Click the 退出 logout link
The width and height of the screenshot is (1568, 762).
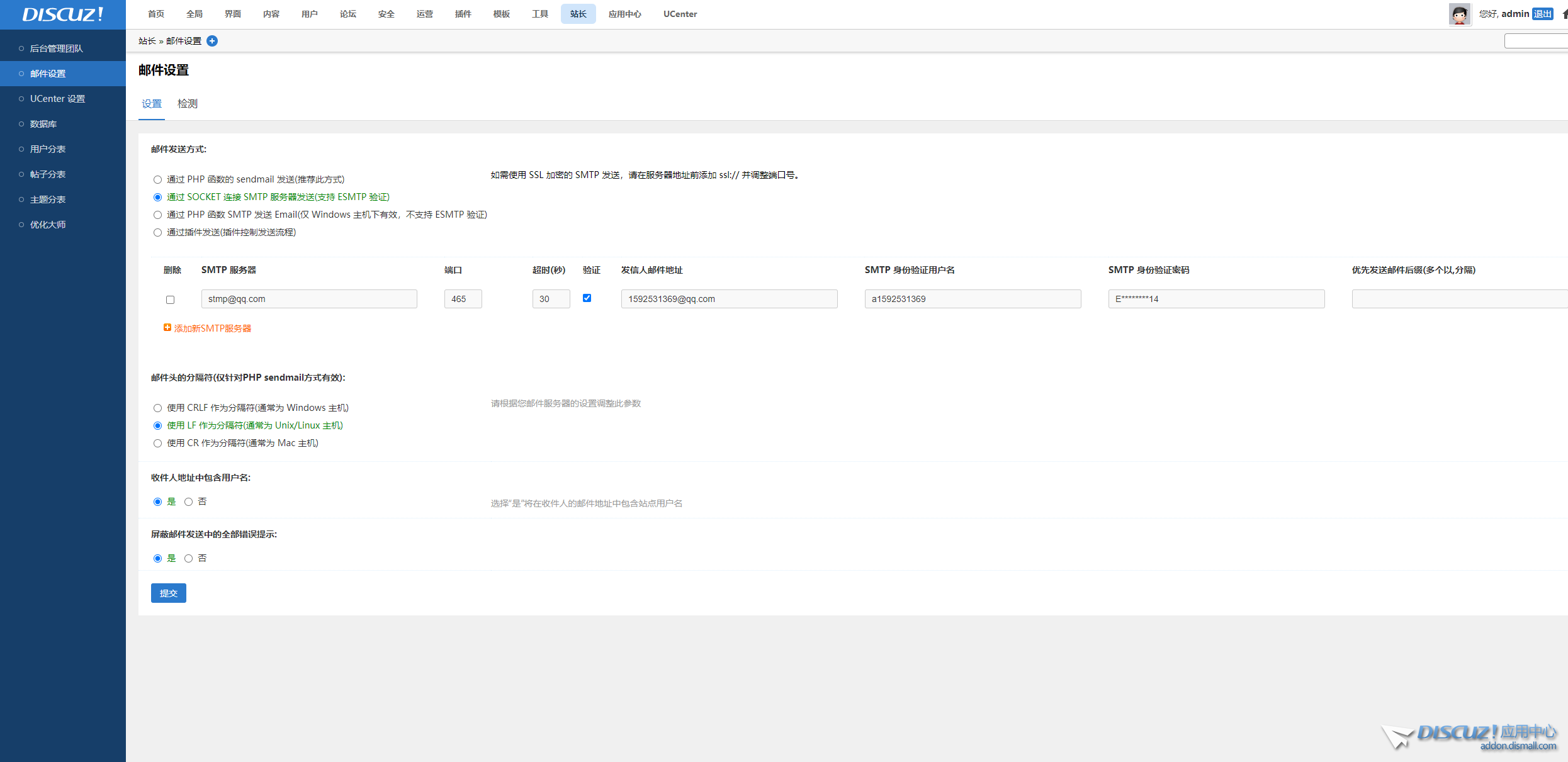tap(1542, 14)
